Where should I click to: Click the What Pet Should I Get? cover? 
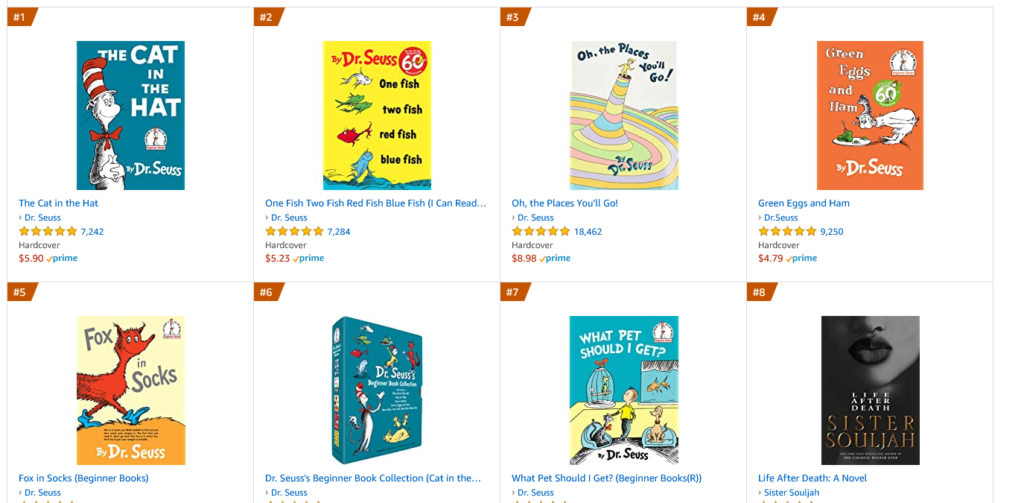[x=624, y=390]
